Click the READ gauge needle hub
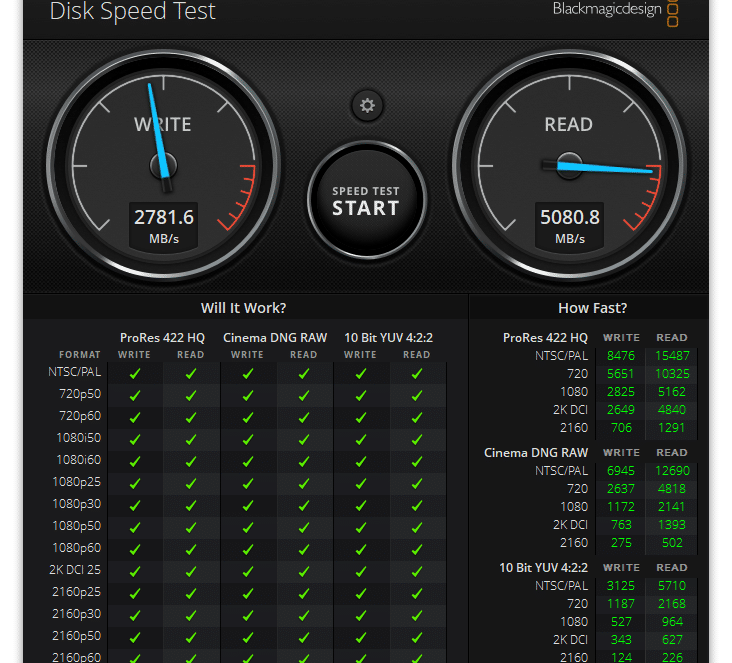The width and height of the screenshot is (732, 663). tap(570, 166)
